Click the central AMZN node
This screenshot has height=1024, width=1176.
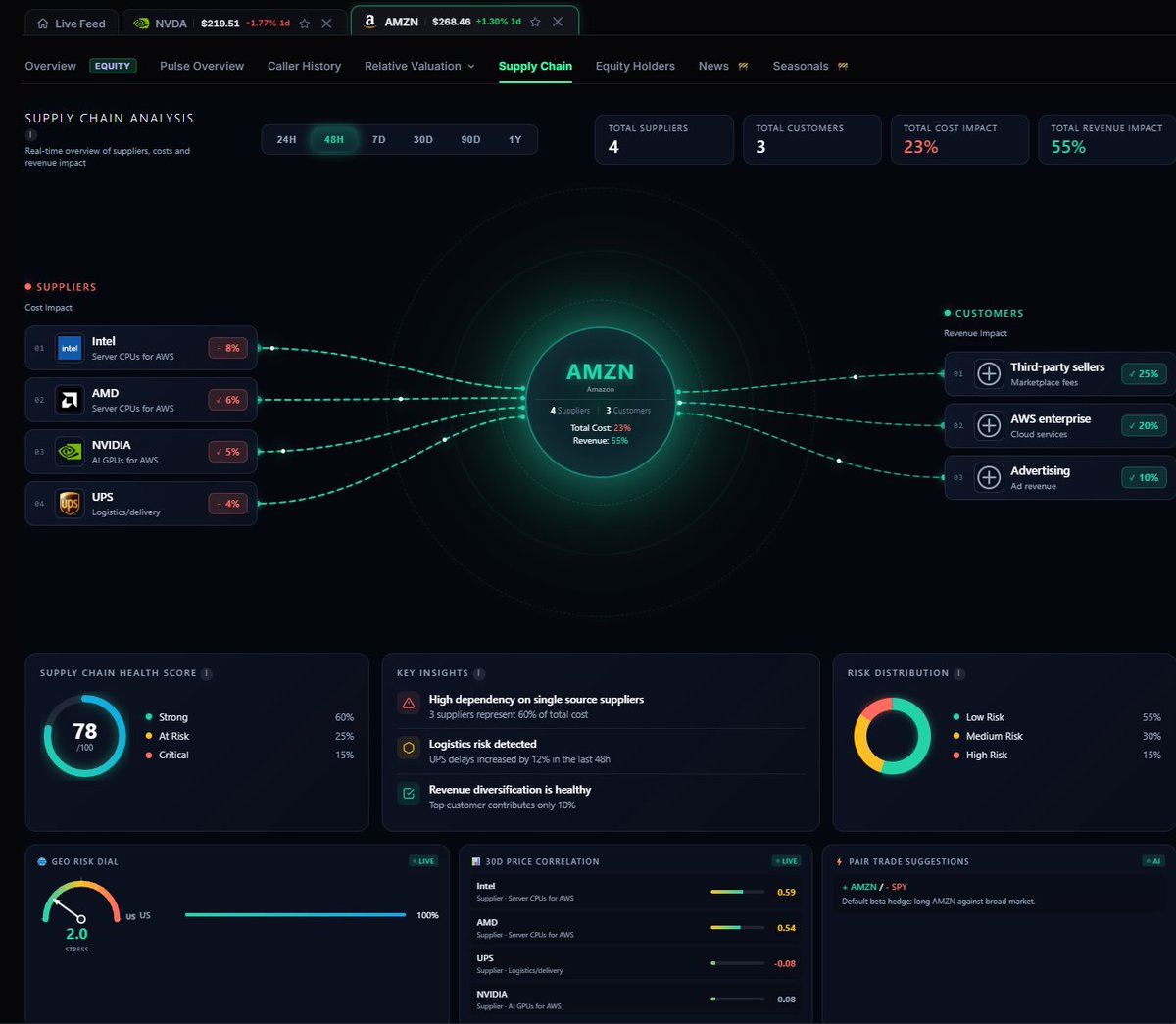click(x=601, y=402)
